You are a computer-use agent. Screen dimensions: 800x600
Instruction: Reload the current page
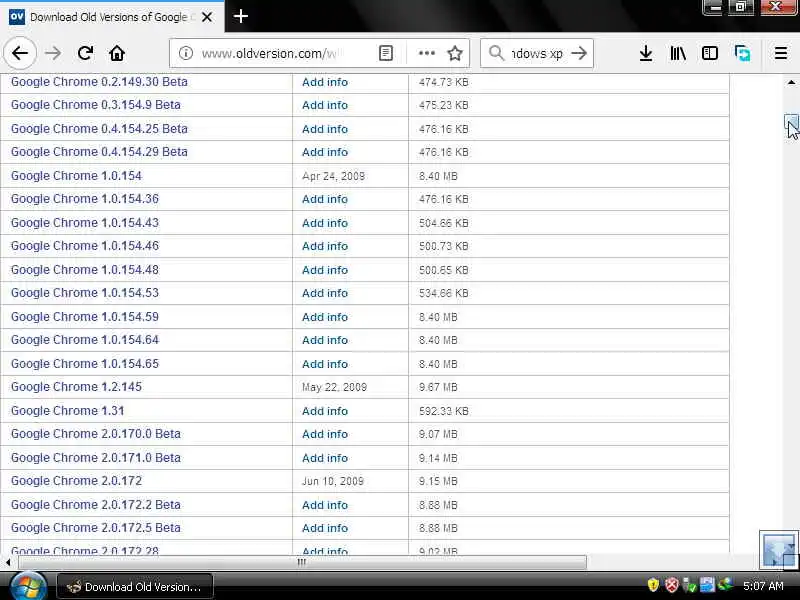click(x=85, y=53)
